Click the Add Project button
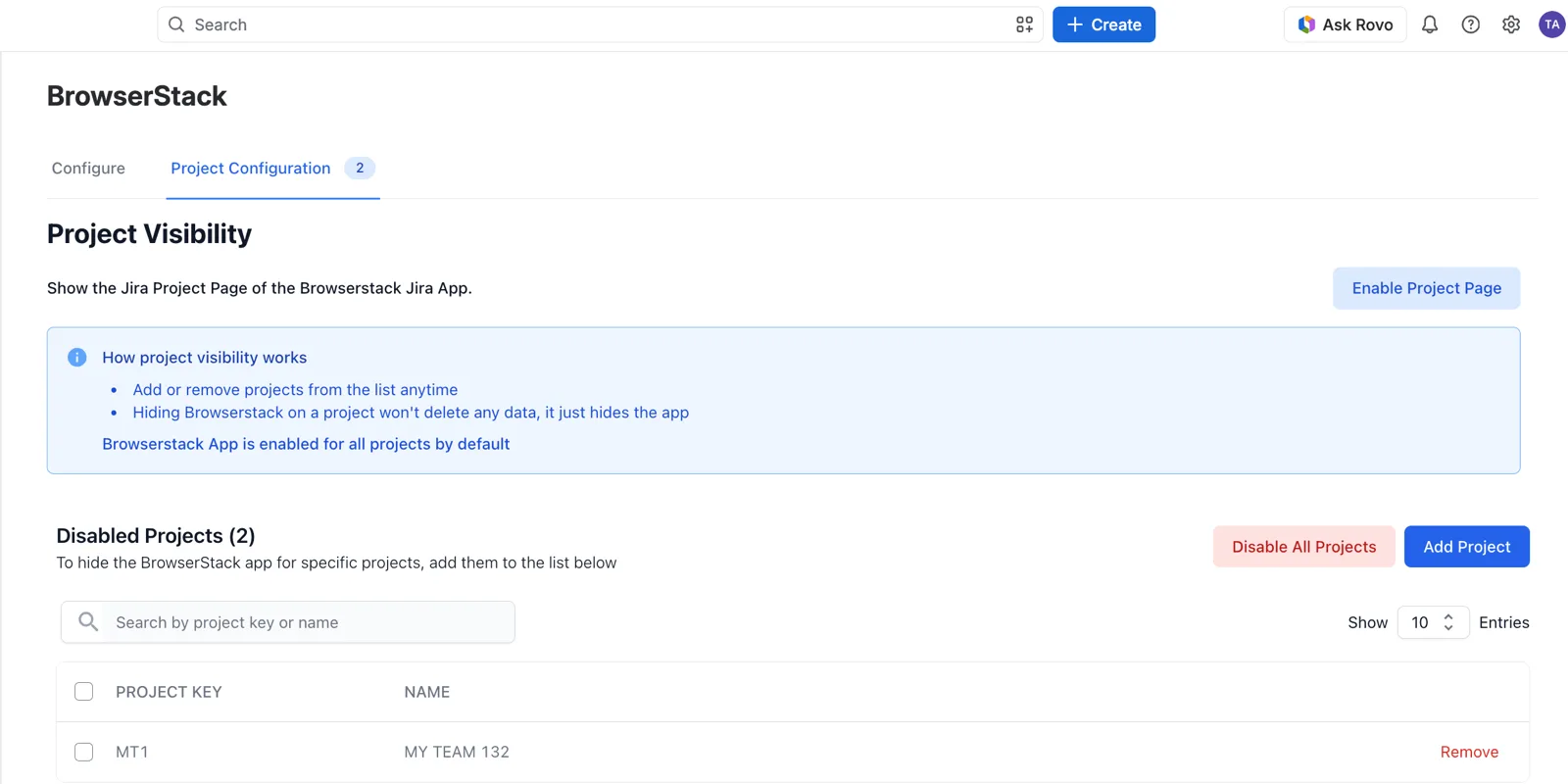Viewport: 1568px width, 784px height. click(x=1466, y=547)
